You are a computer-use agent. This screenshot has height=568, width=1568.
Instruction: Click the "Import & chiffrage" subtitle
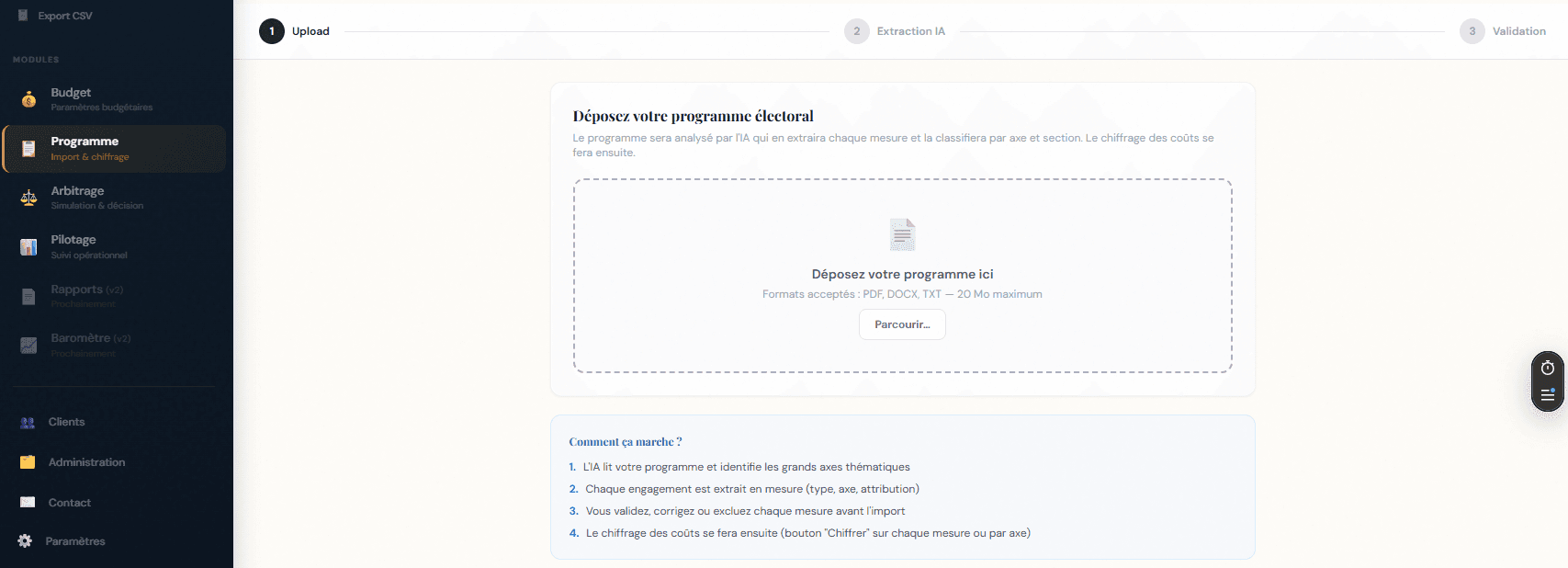(90, 157)
